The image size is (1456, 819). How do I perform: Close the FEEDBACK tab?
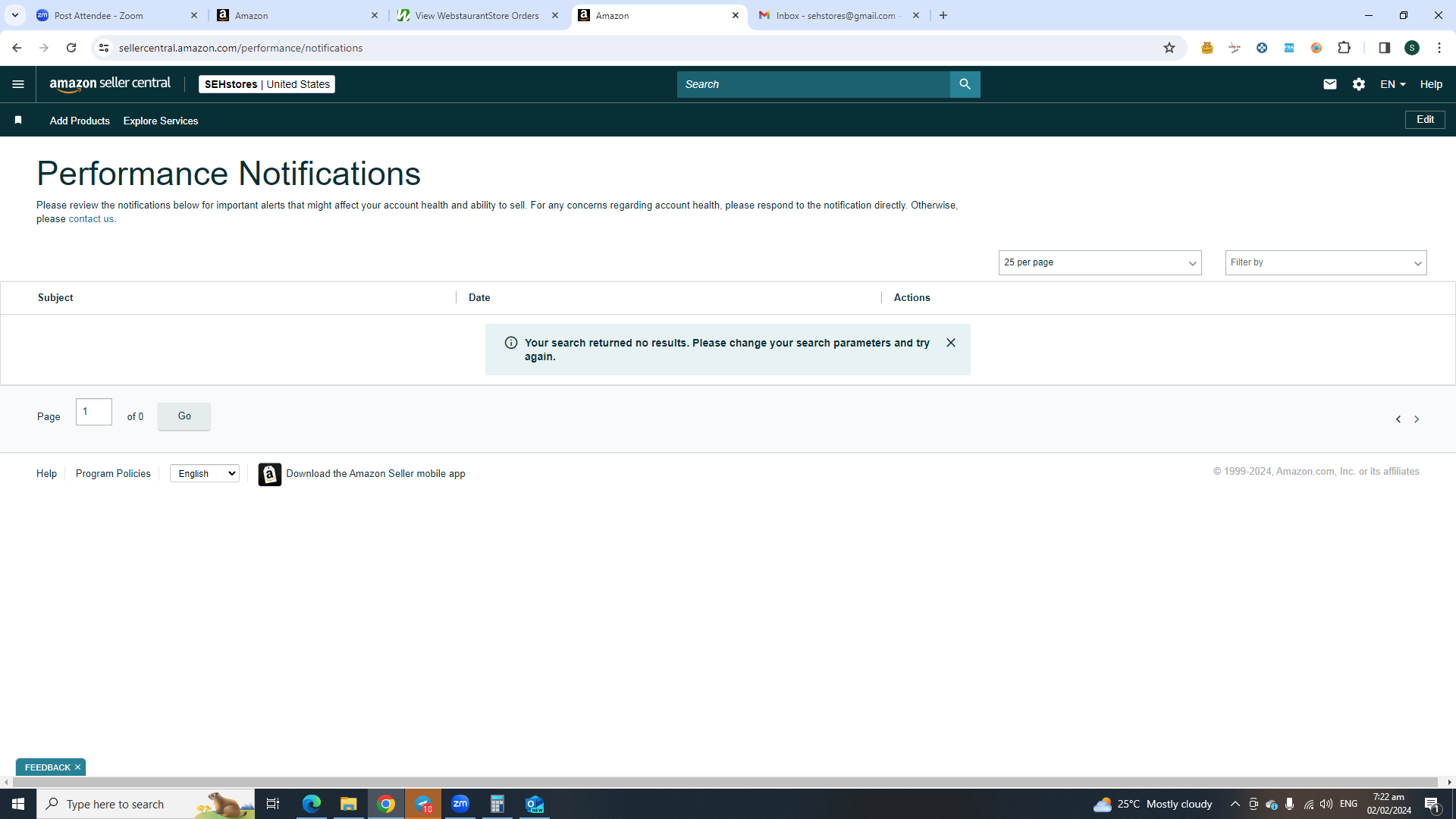pos(77,767)
